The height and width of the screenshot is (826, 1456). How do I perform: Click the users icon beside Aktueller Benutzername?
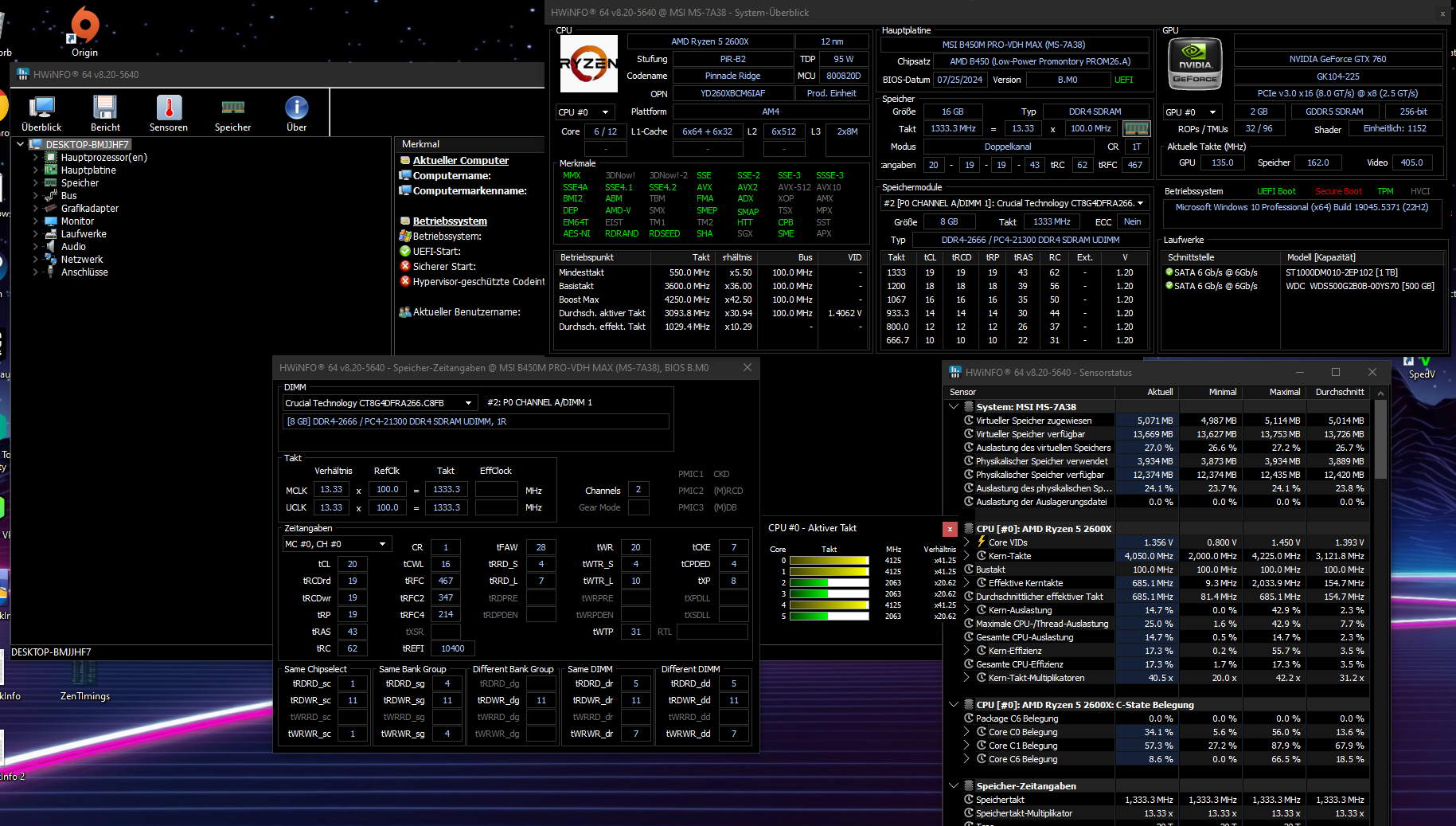coord(405,311)
